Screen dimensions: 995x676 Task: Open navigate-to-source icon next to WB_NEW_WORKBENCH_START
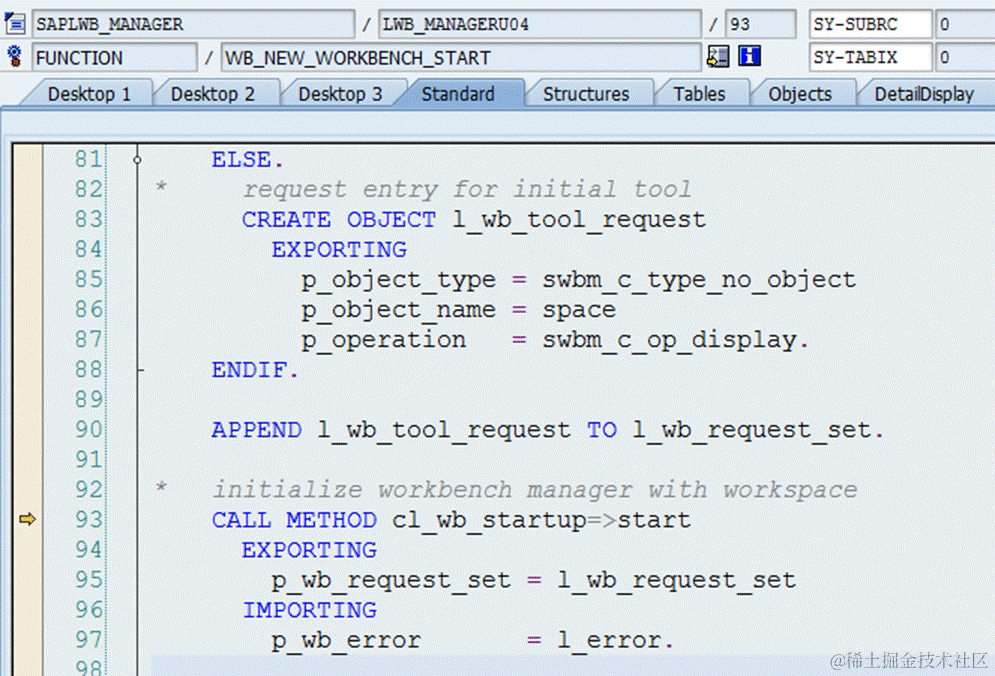click(x=718, y=56)
